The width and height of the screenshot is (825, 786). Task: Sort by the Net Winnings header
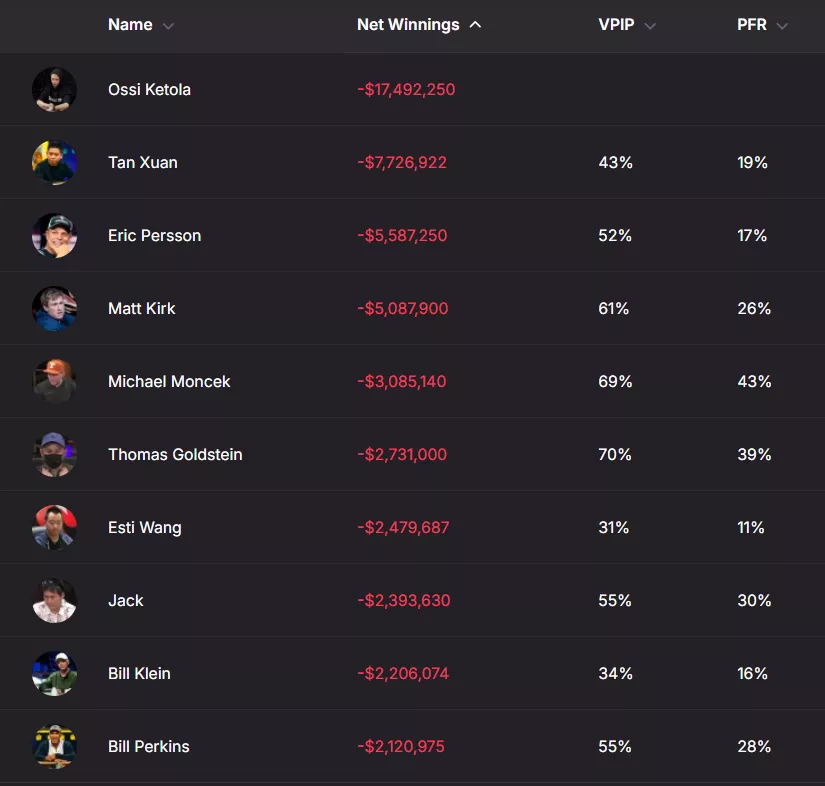pyautogui.click(x=408, y=25)
